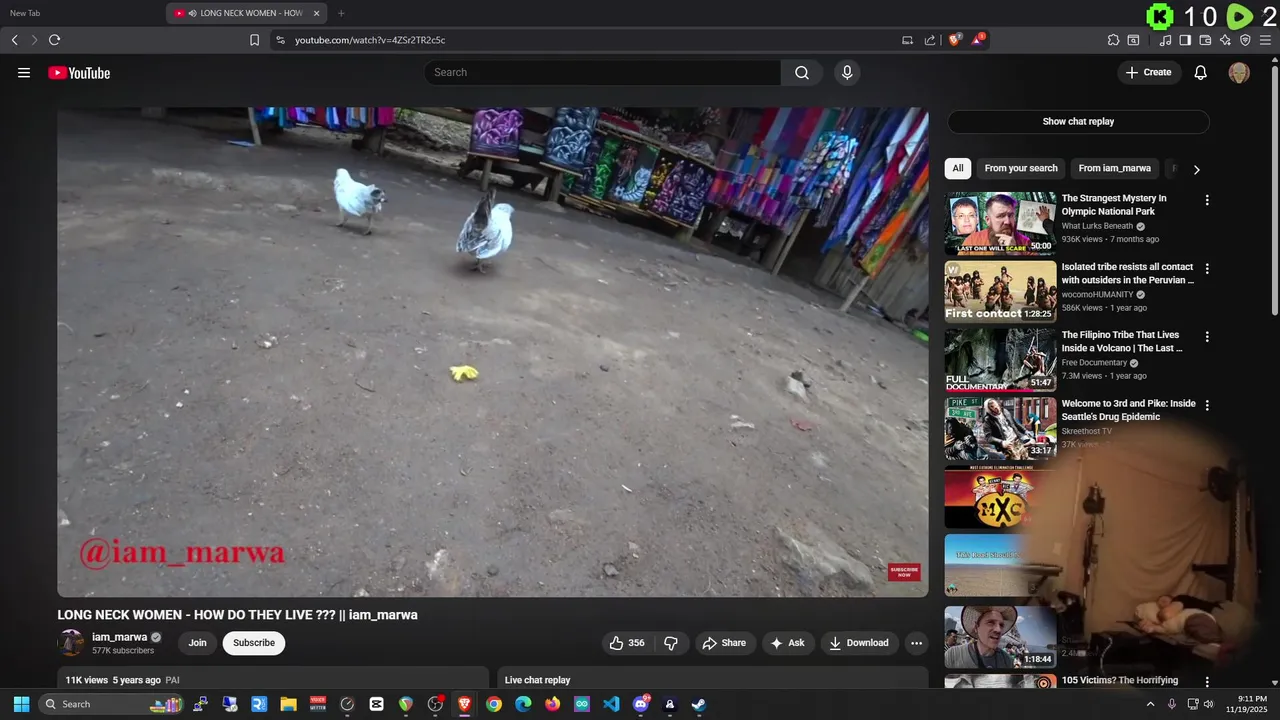Bookmark this page in address bar
This screenshot has width=1280, height=720.
click(254, 40)
